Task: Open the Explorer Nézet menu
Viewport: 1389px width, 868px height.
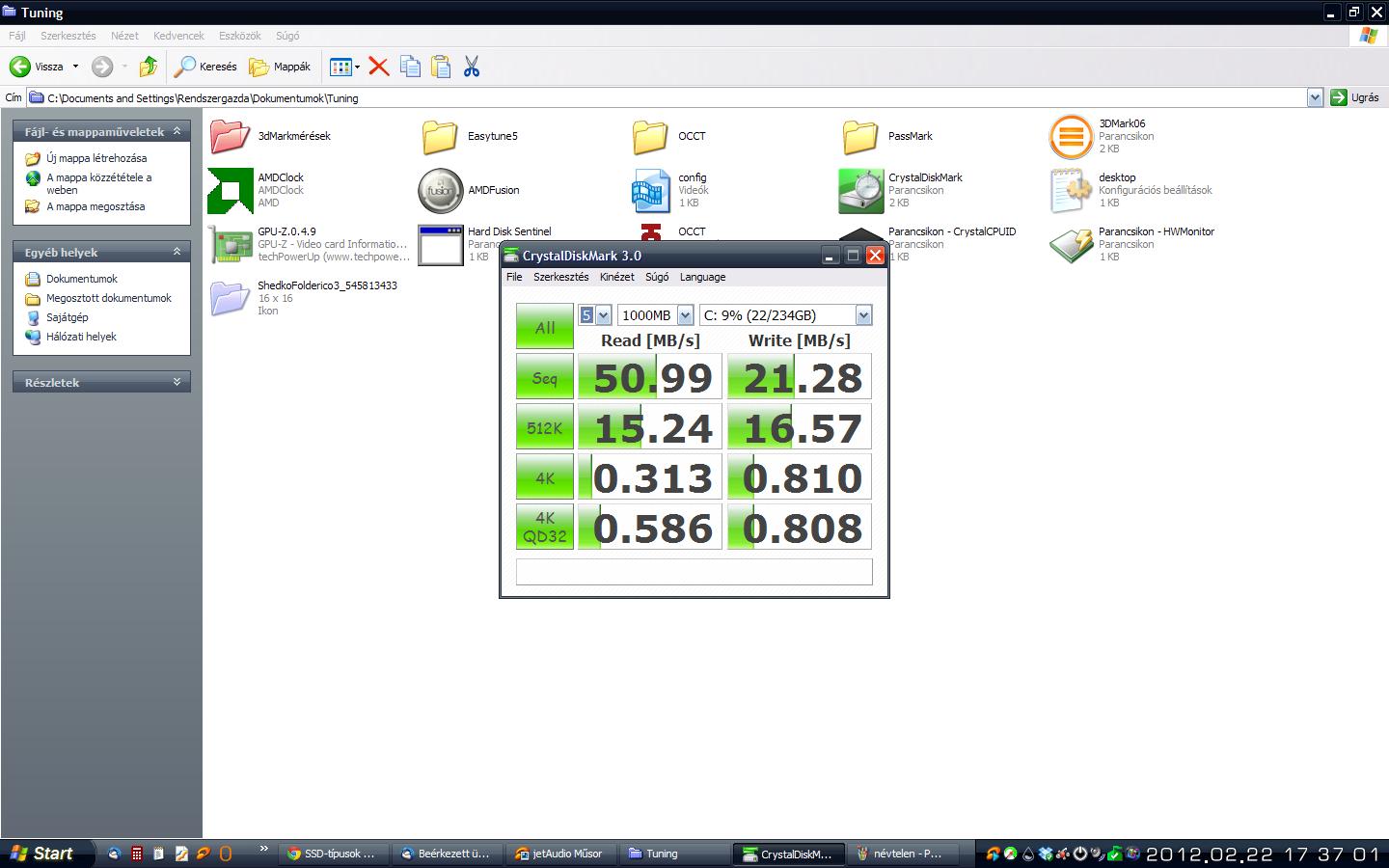Action: point(124,36)
